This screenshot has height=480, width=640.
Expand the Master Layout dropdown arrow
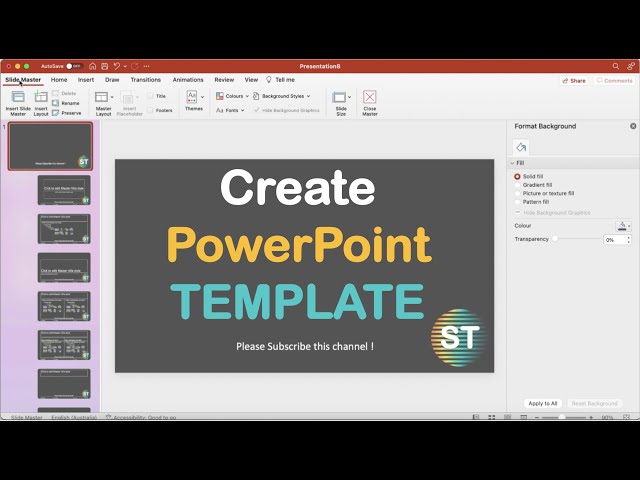click(x=112, y=97)
